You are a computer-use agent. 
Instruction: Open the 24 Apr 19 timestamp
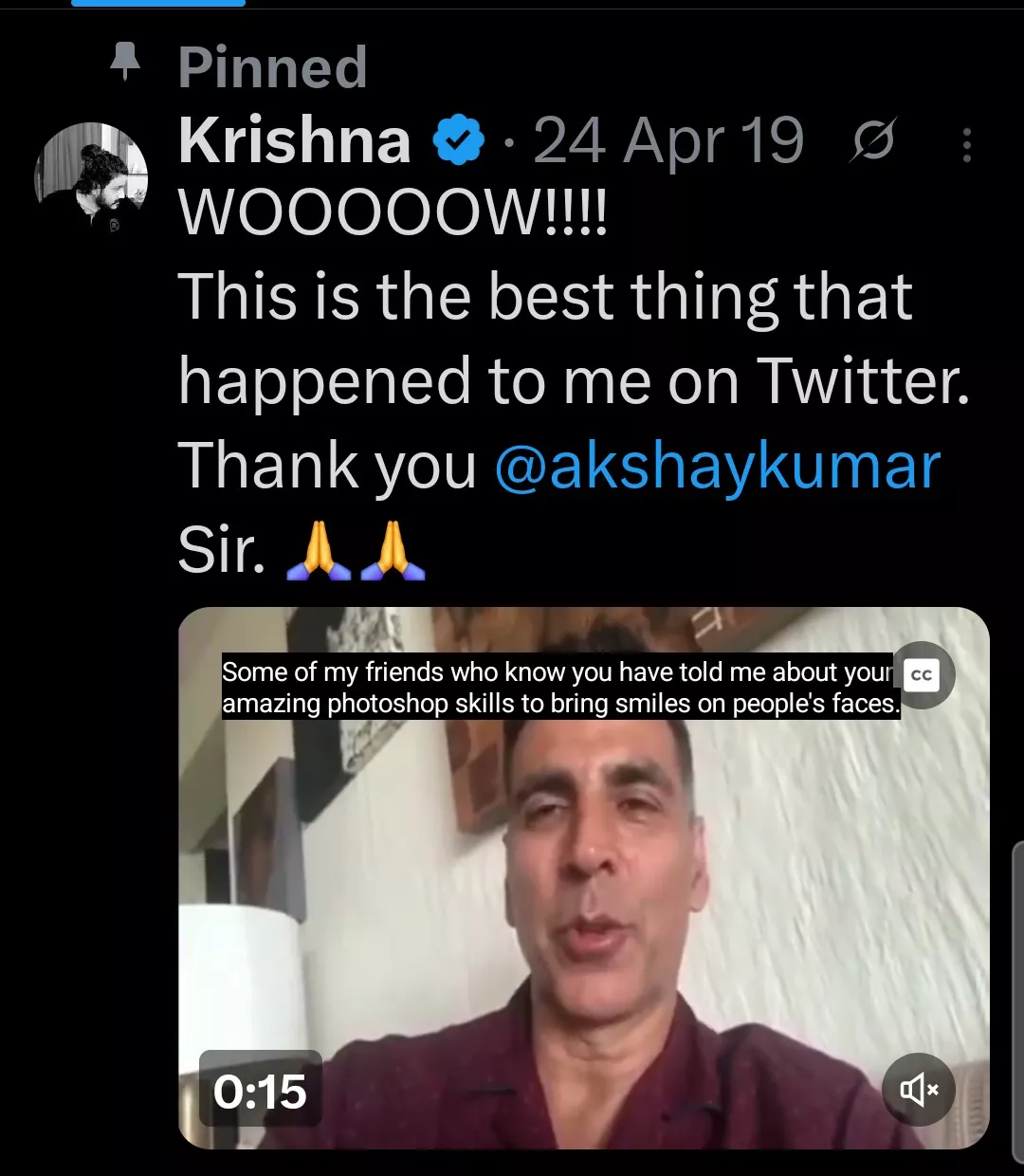point(668,142)
